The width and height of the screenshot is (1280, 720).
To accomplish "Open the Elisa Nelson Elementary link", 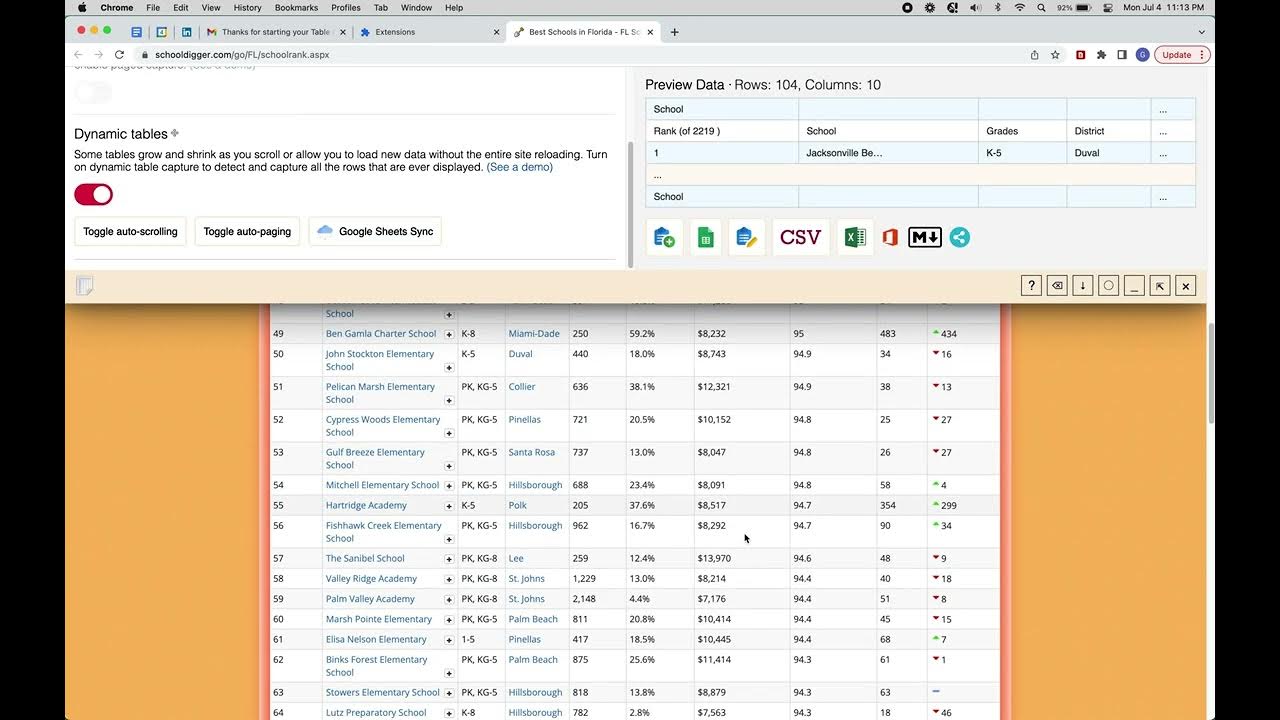I will 376,640.
